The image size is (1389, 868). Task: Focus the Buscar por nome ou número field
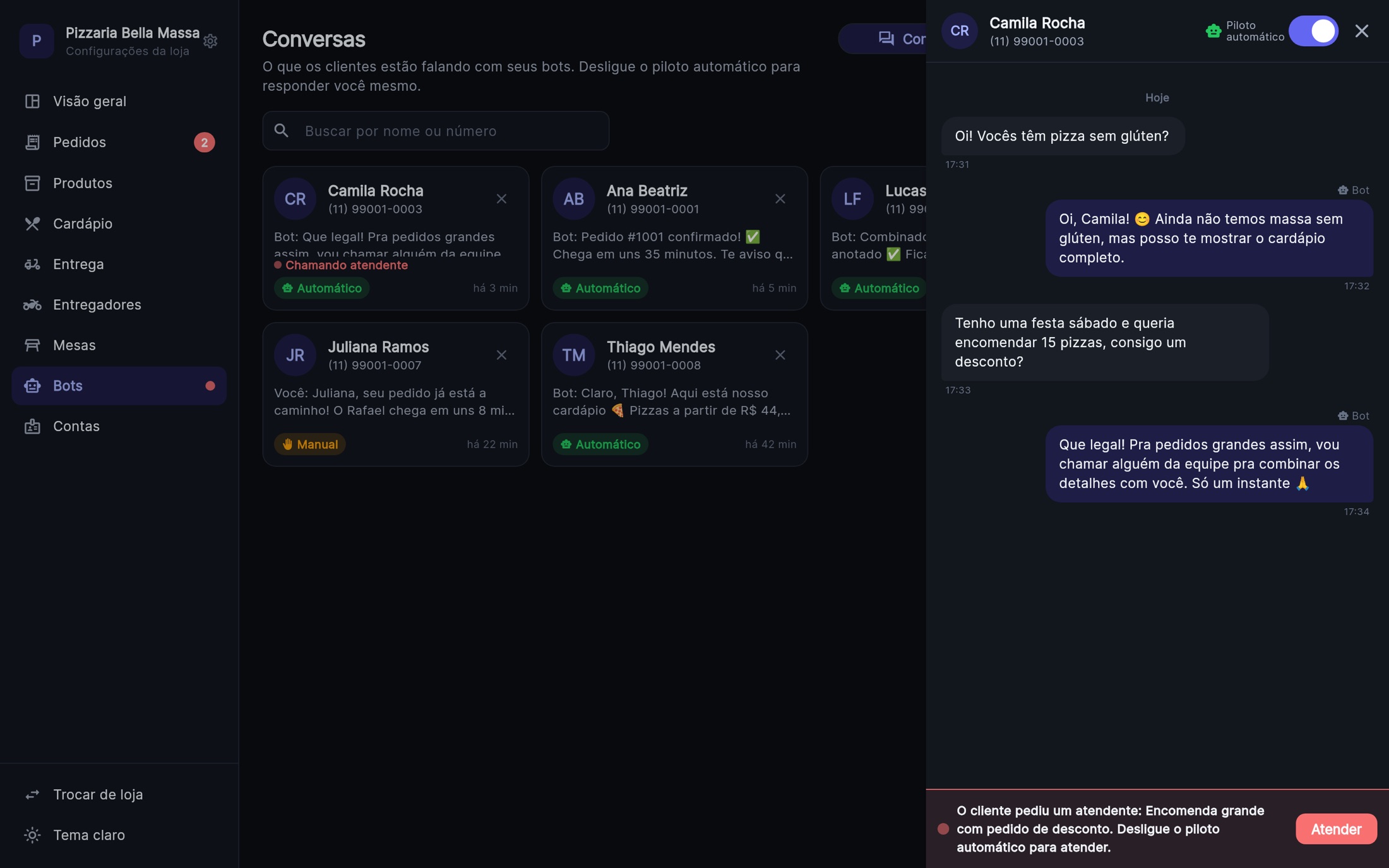[436, 131]
